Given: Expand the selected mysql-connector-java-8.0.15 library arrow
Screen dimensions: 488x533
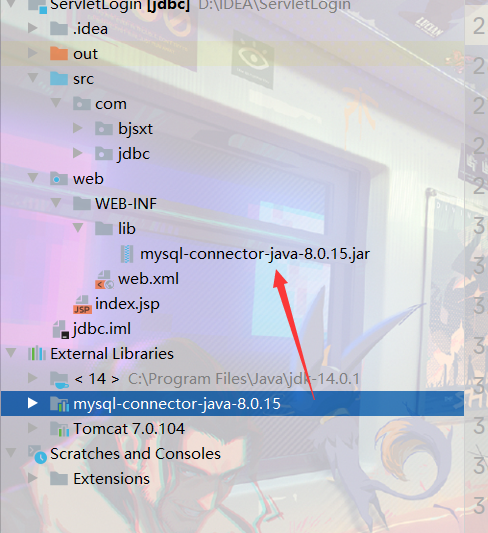Looking at the screenshot, I should (x=33, y=403).
